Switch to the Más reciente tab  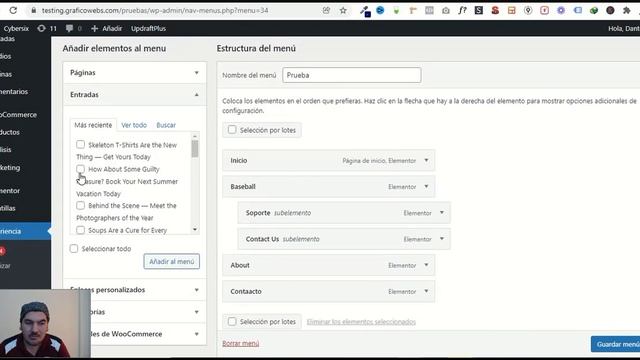93,125
